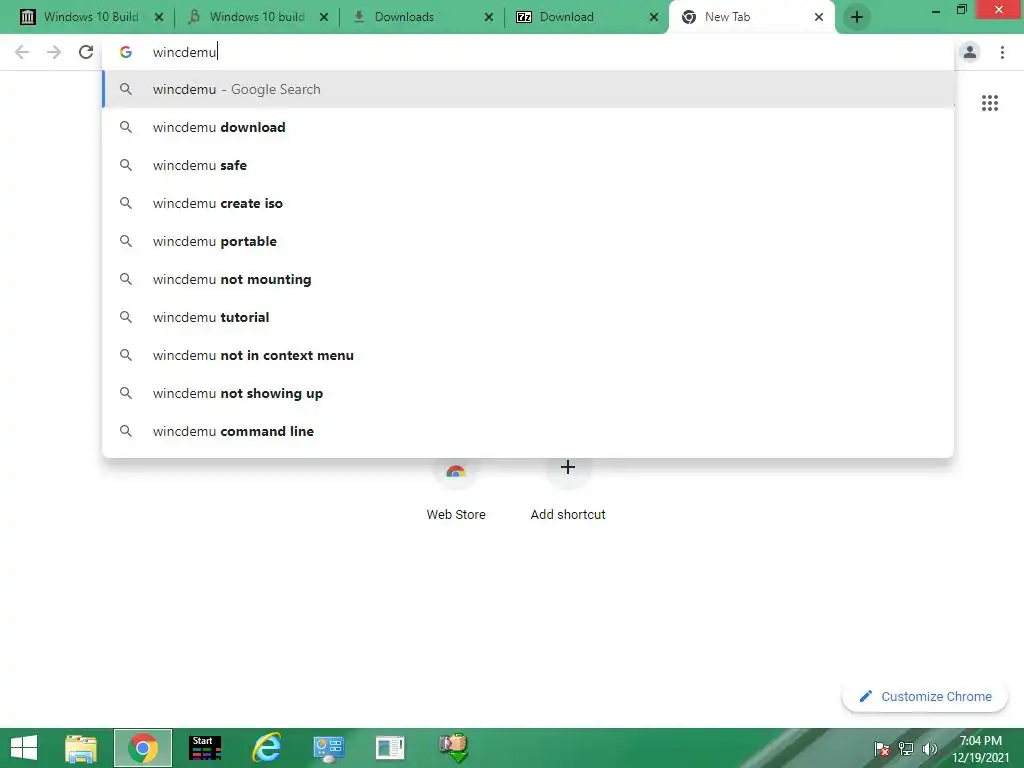This screenshot has height=768, width=1024.
Task: Close the first Windows 10 Build tab
Action: (x=159, y=18)
